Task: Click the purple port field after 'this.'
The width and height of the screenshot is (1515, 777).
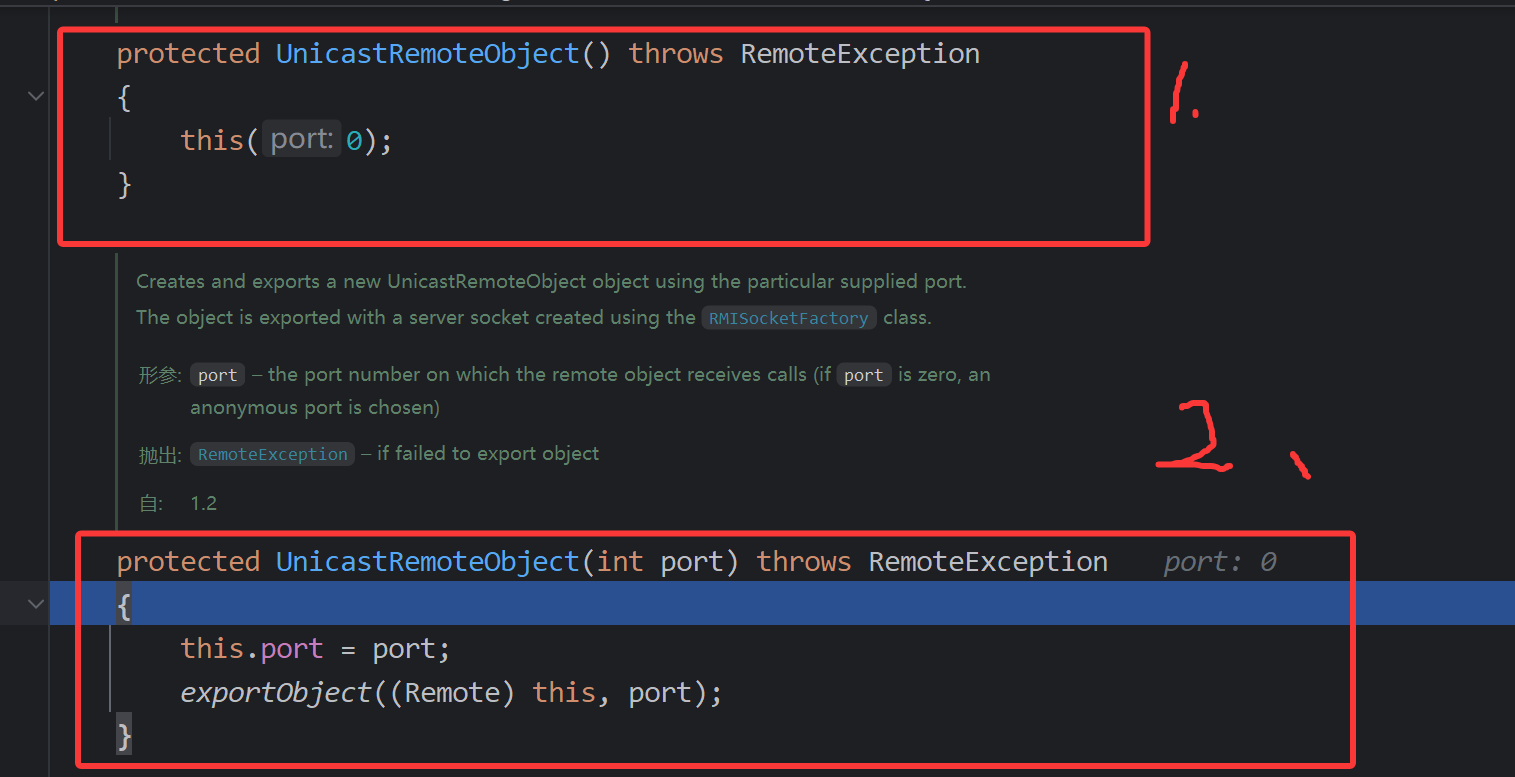Action: (292, 649)
